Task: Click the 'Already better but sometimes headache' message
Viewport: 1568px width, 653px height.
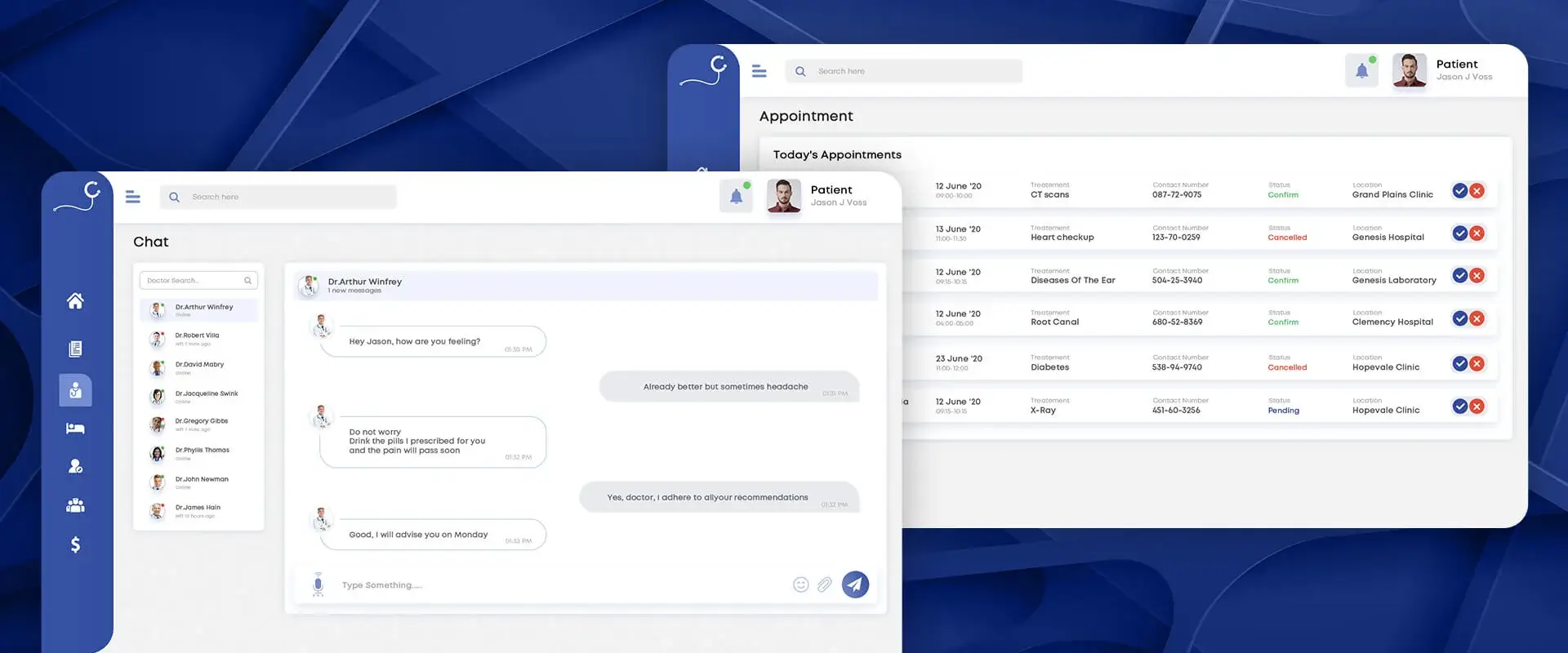Action: [x=729, y=387]
